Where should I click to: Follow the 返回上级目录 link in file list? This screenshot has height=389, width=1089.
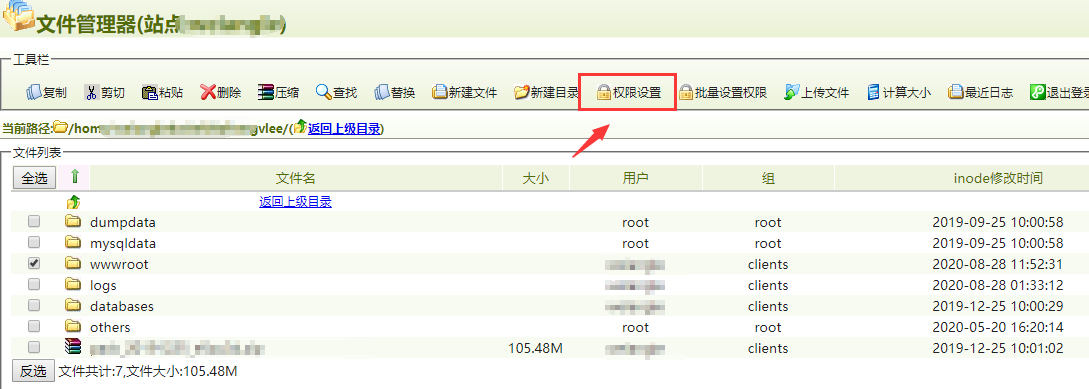coord(295,202)
